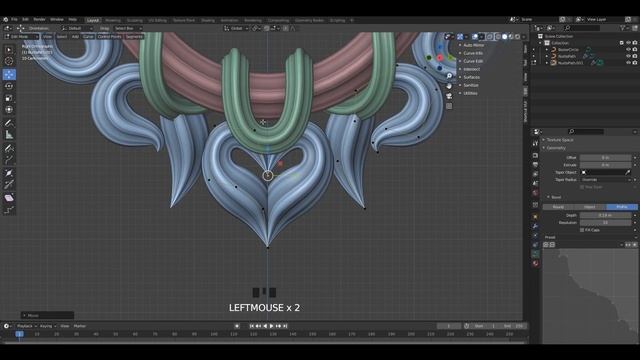
Task: Open the Tool properties tab
Action: pos(535,144)
